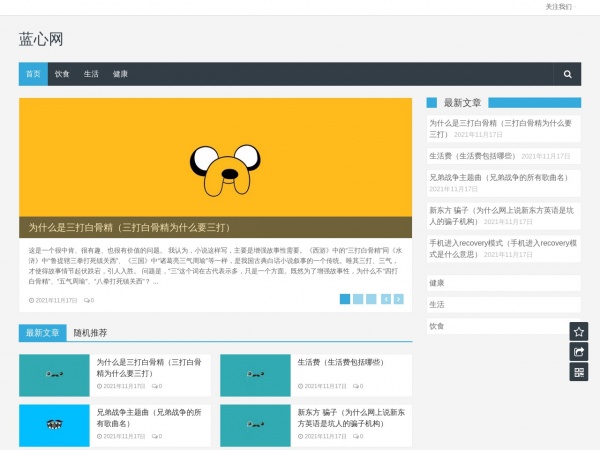
Task: Click the 关注我们 link at top right
Action: 558,7
